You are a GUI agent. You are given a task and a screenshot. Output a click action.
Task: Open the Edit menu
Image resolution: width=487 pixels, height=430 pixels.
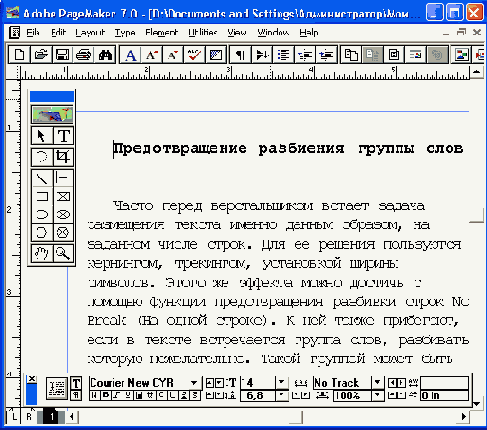[x=59, y=32]
